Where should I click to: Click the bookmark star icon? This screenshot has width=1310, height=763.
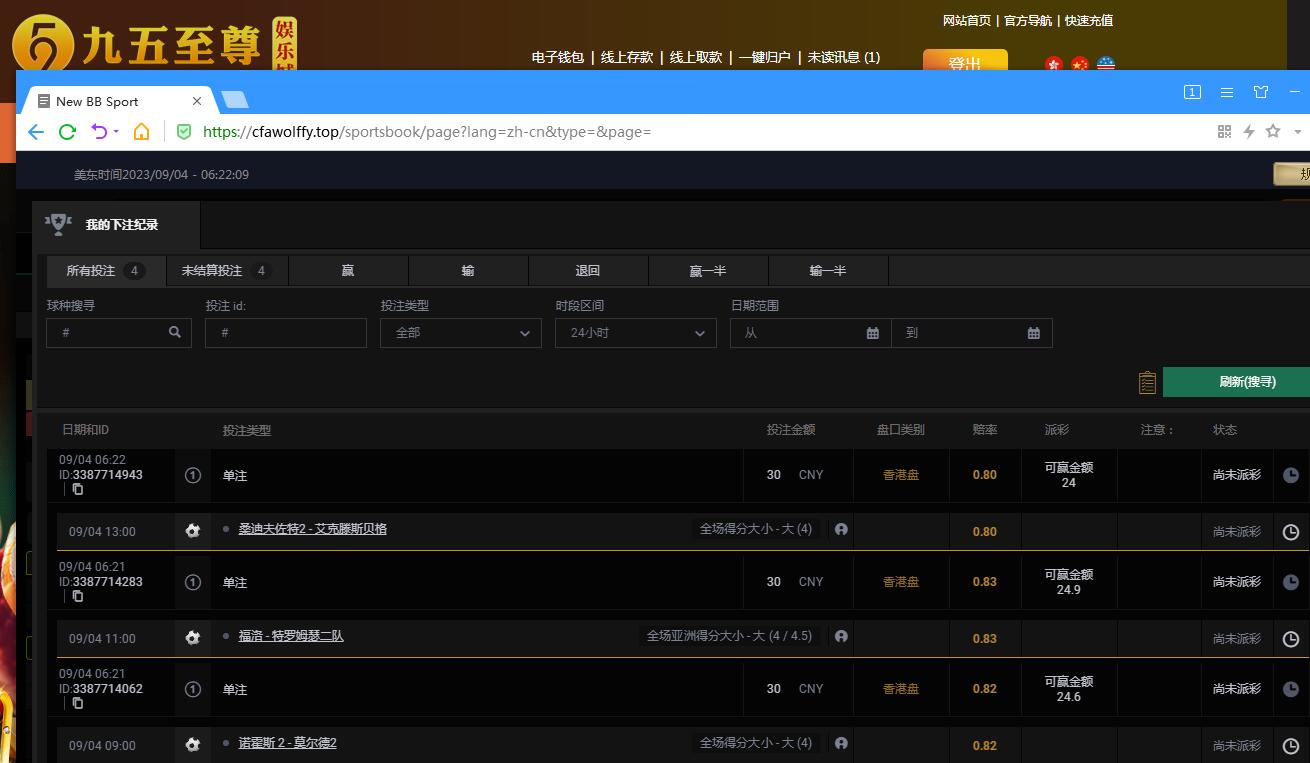[1273, 131]
